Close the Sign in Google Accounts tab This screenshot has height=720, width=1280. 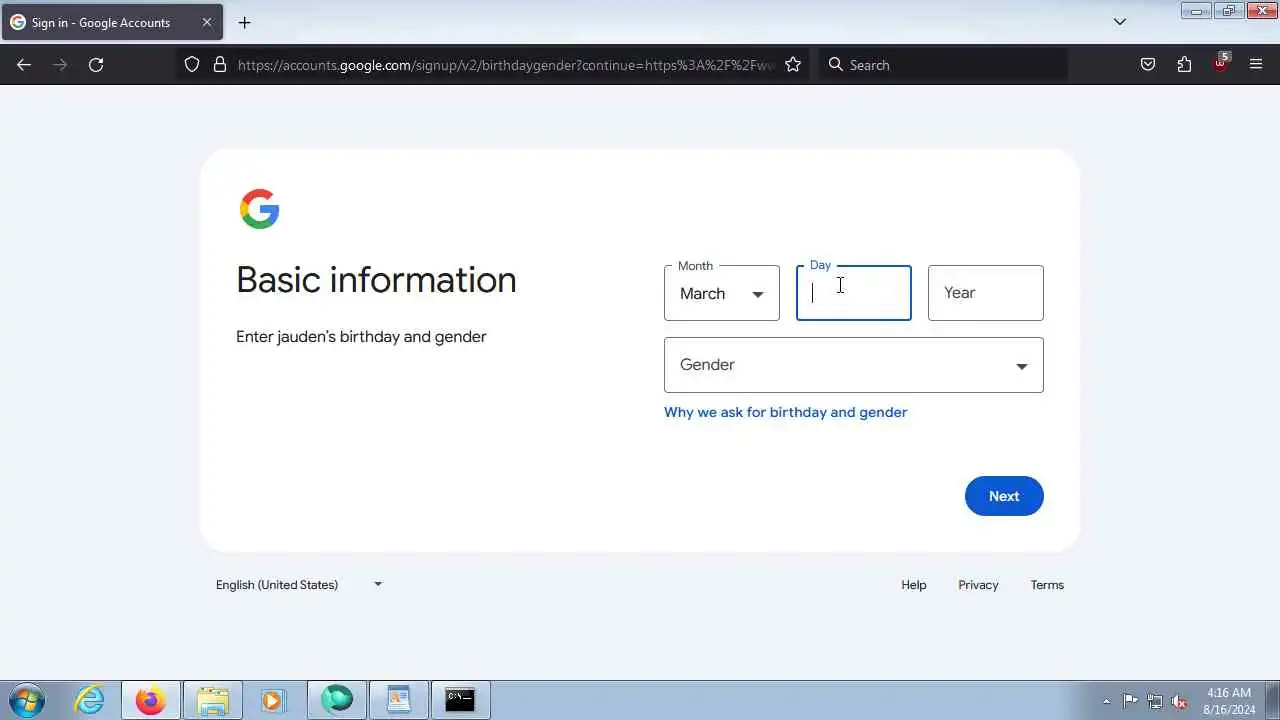(207, 22)
